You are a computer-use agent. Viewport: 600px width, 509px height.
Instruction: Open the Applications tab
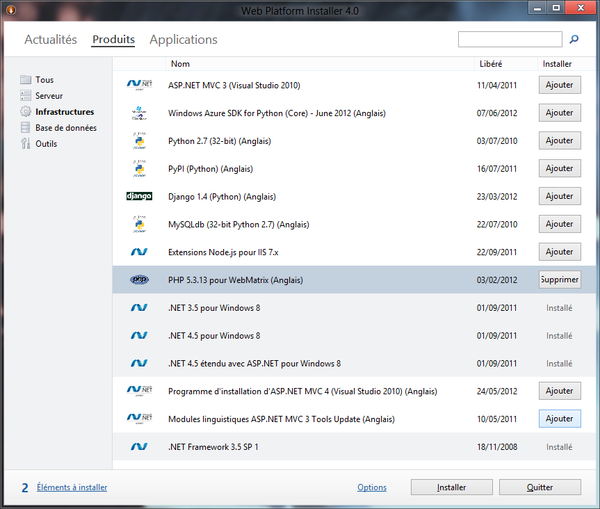click(x=183, y=39)
